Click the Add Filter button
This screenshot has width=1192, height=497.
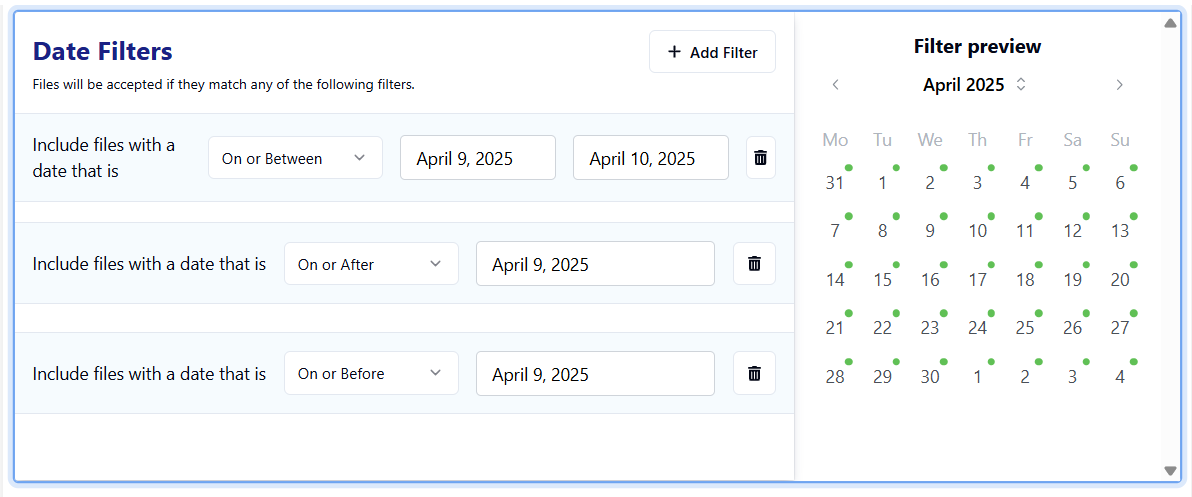[712, 52]
